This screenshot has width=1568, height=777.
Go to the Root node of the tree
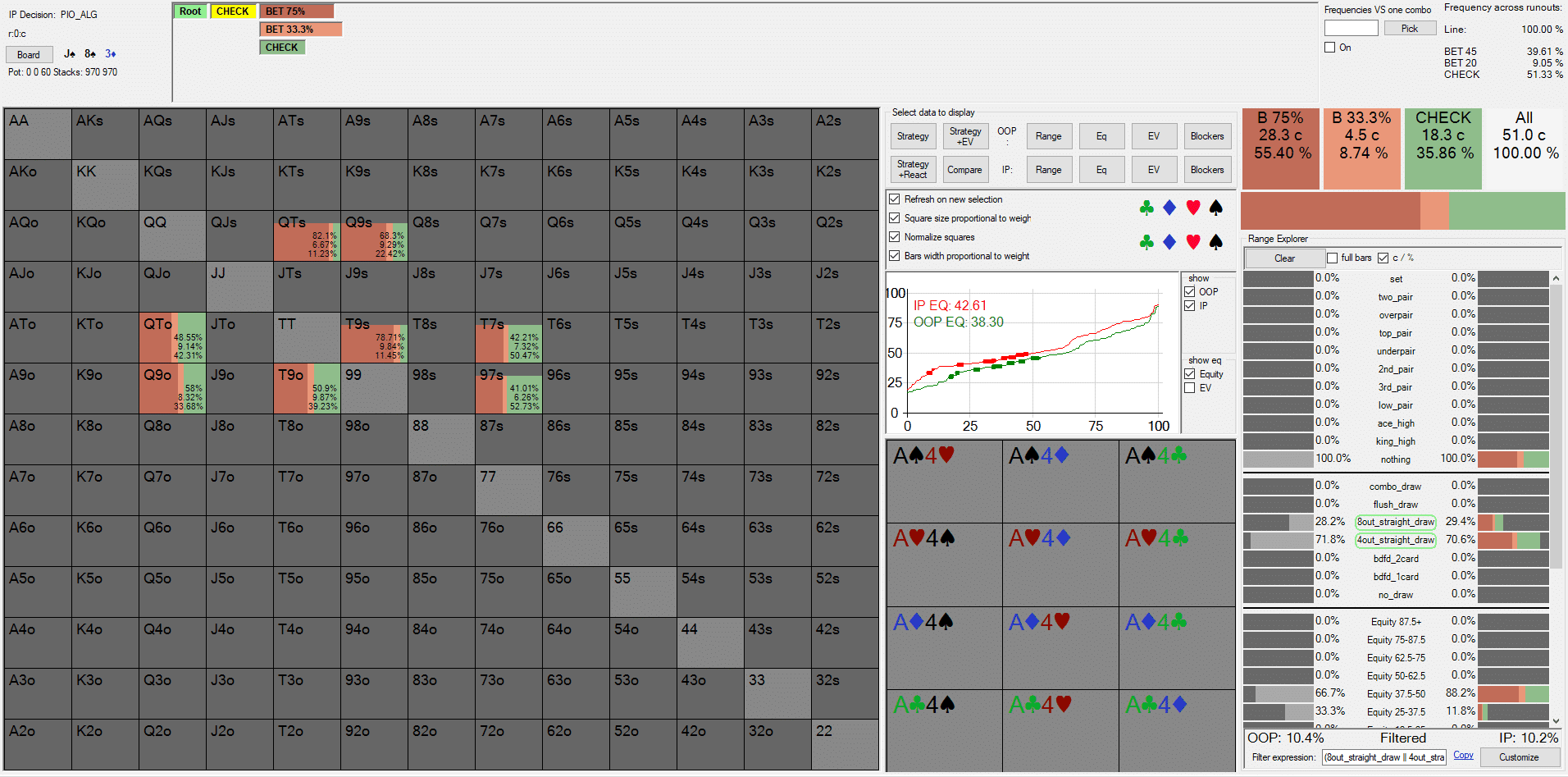coord(190,11)
